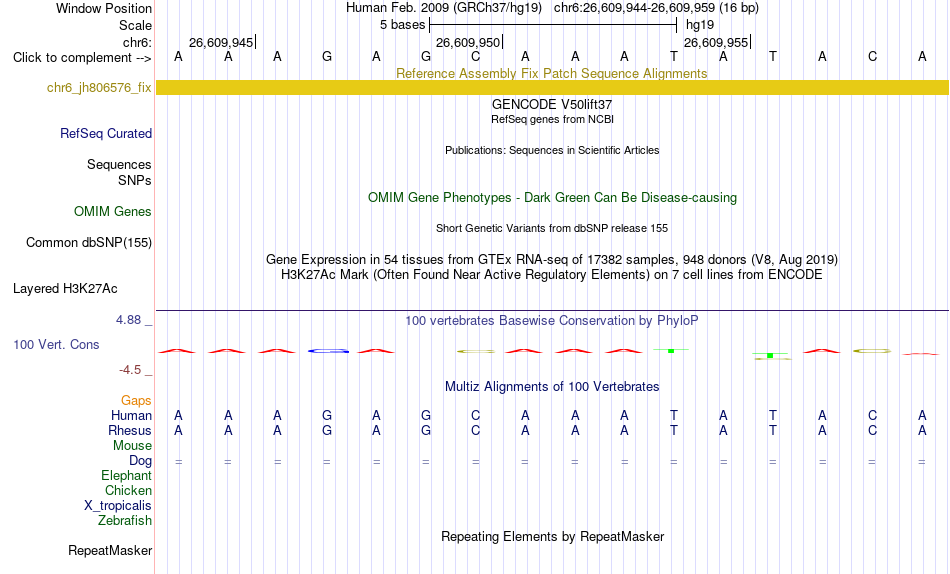Click the RepeatMasker track label
Image resolution: width=950 pixels, height=574 pixels.
110,550
